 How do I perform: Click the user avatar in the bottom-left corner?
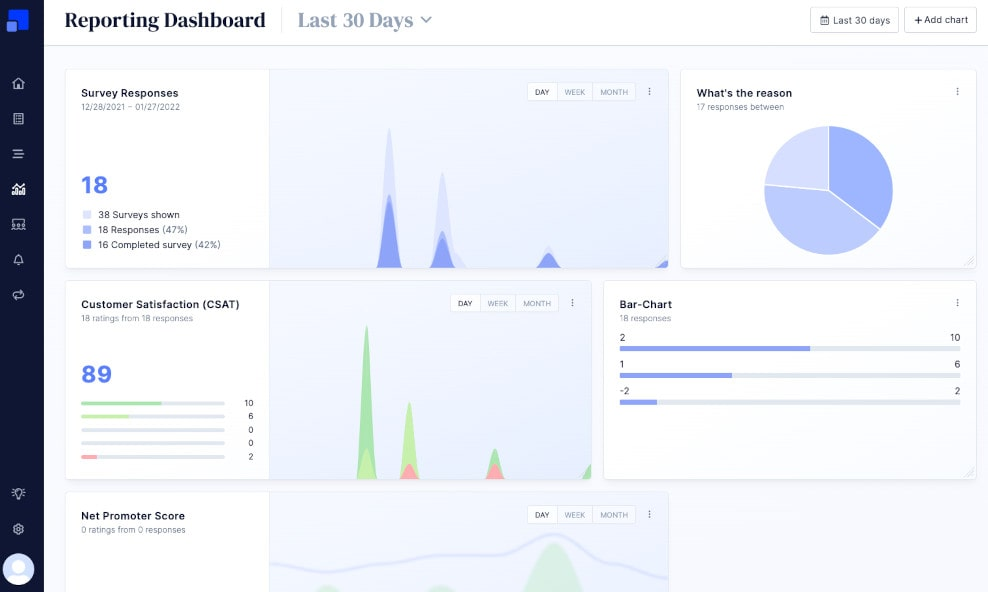18,569
